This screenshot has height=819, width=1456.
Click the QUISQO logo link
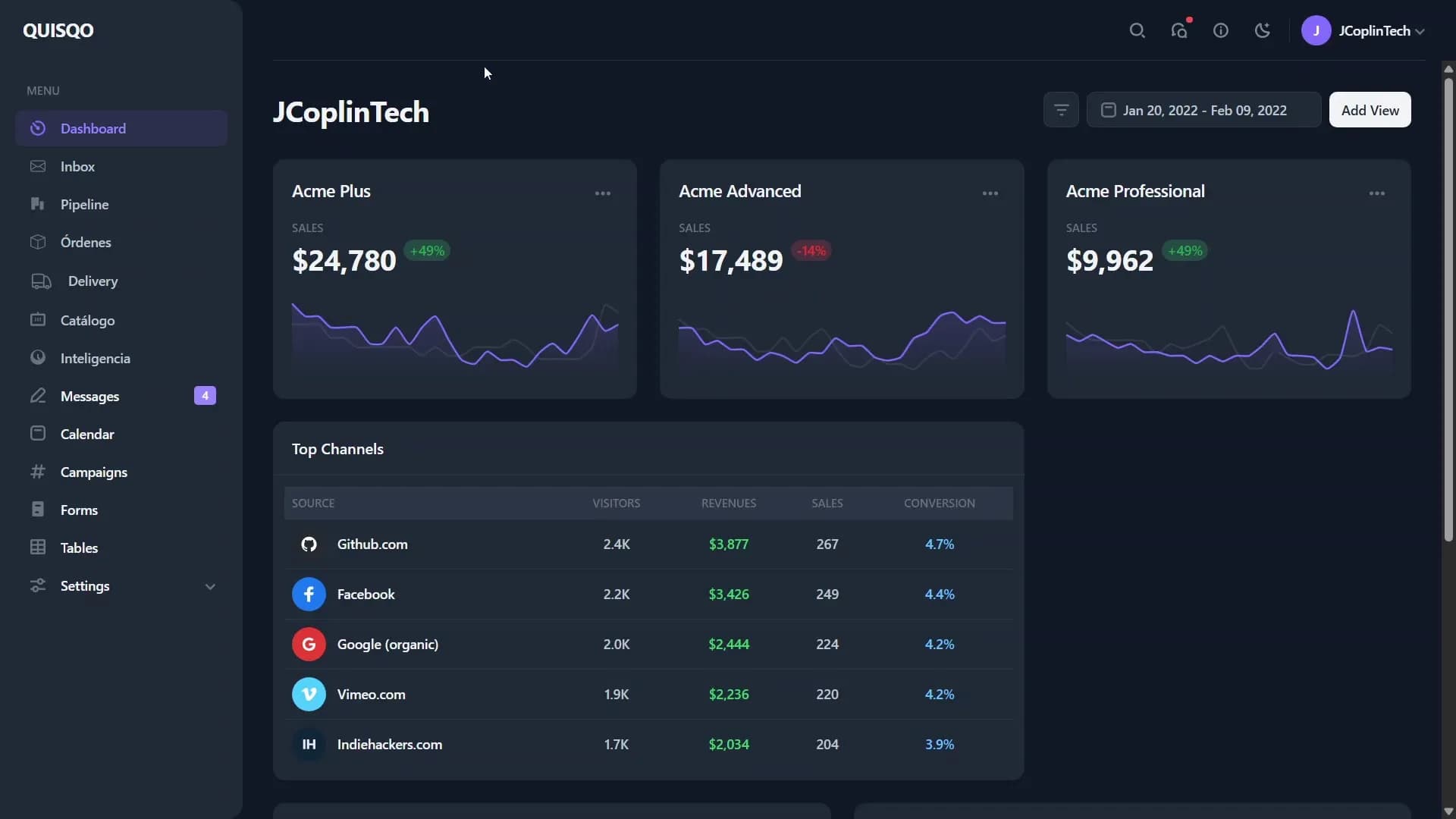click(58, 30)
